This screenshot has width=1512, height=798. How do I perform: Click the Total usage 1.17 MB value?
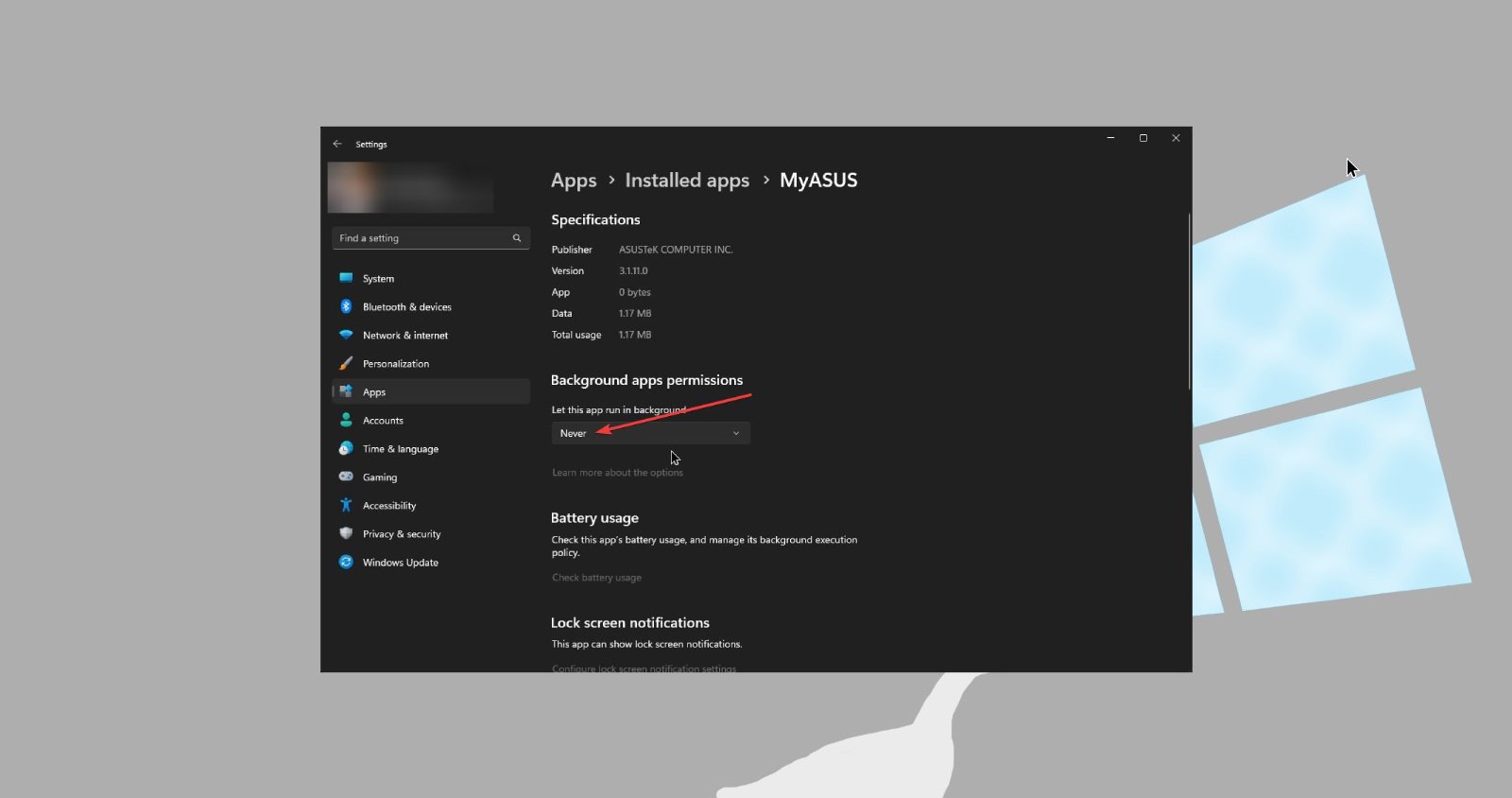click(635, 335)
